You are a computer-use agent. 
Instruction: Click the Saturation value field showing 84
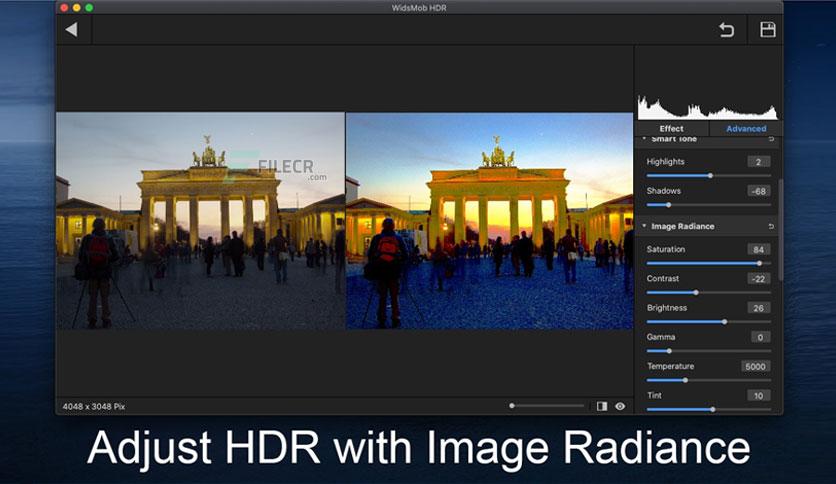(x=758, y=249)
